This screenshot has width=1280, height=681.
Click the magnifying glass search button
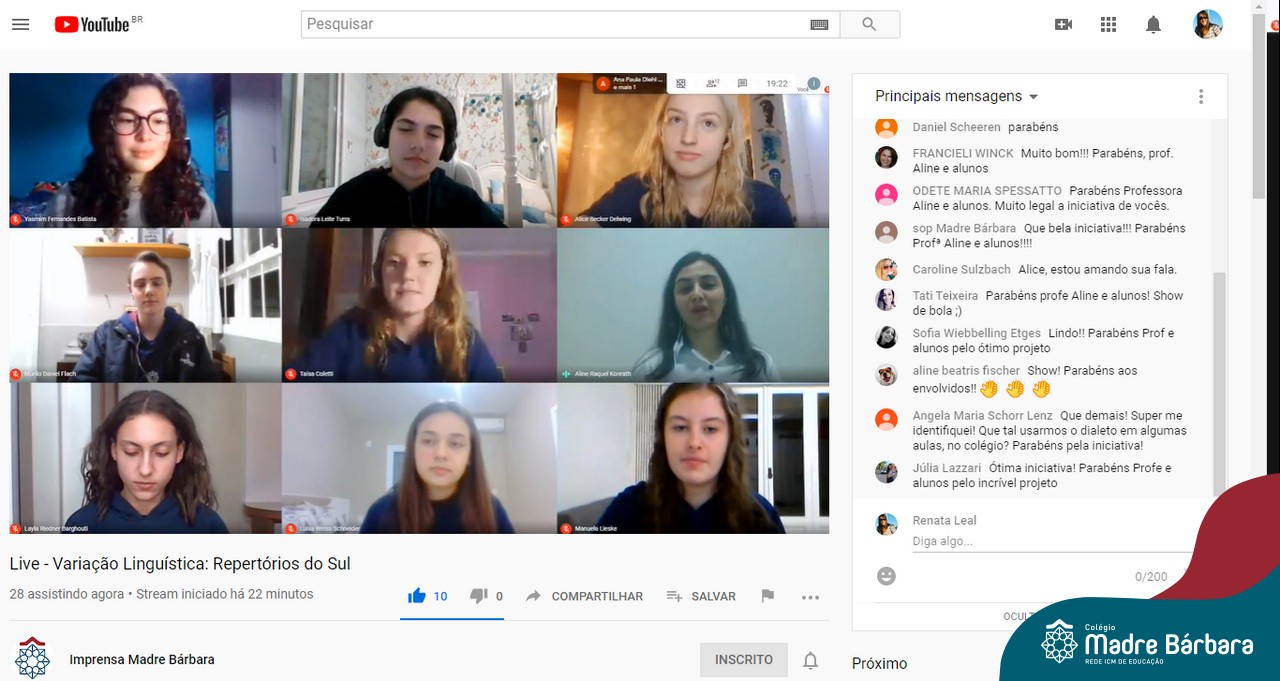(x=869, y=24)
